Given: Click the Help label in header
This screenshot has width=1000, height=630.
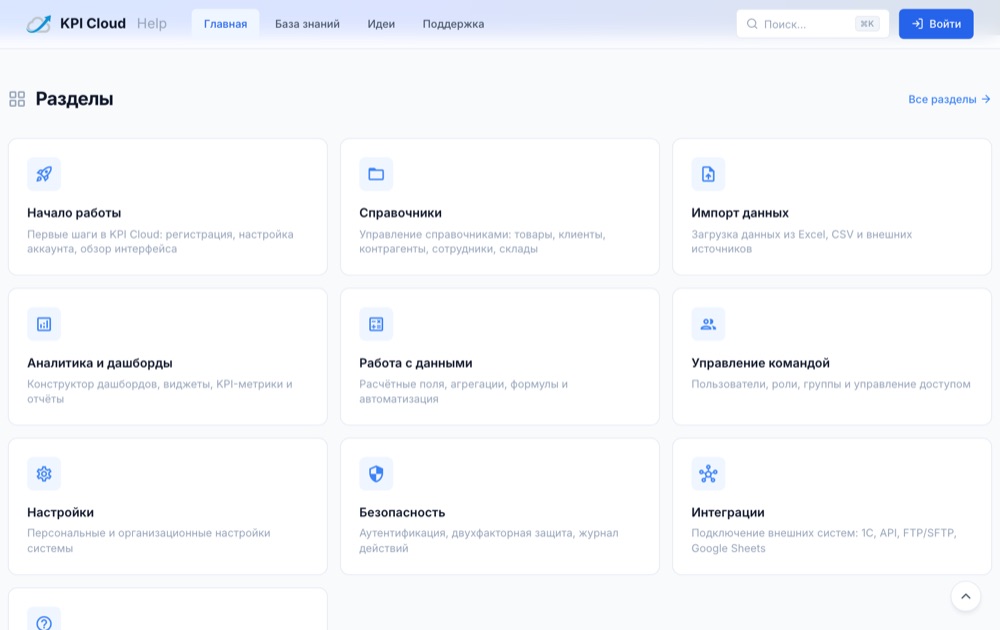Looking at the screenshot, I should (152, 24).
